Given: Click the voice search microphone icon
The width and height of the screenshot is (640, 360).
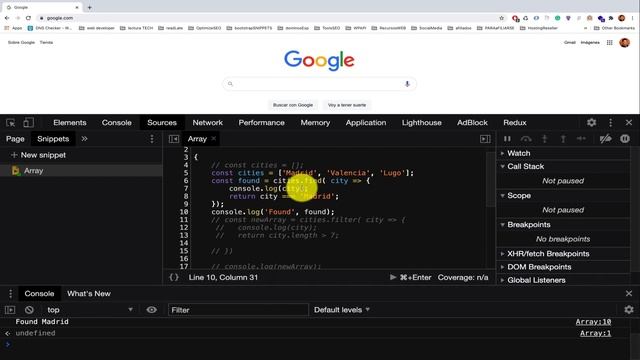Looking at the screenshot, I should tap(407, 84).
